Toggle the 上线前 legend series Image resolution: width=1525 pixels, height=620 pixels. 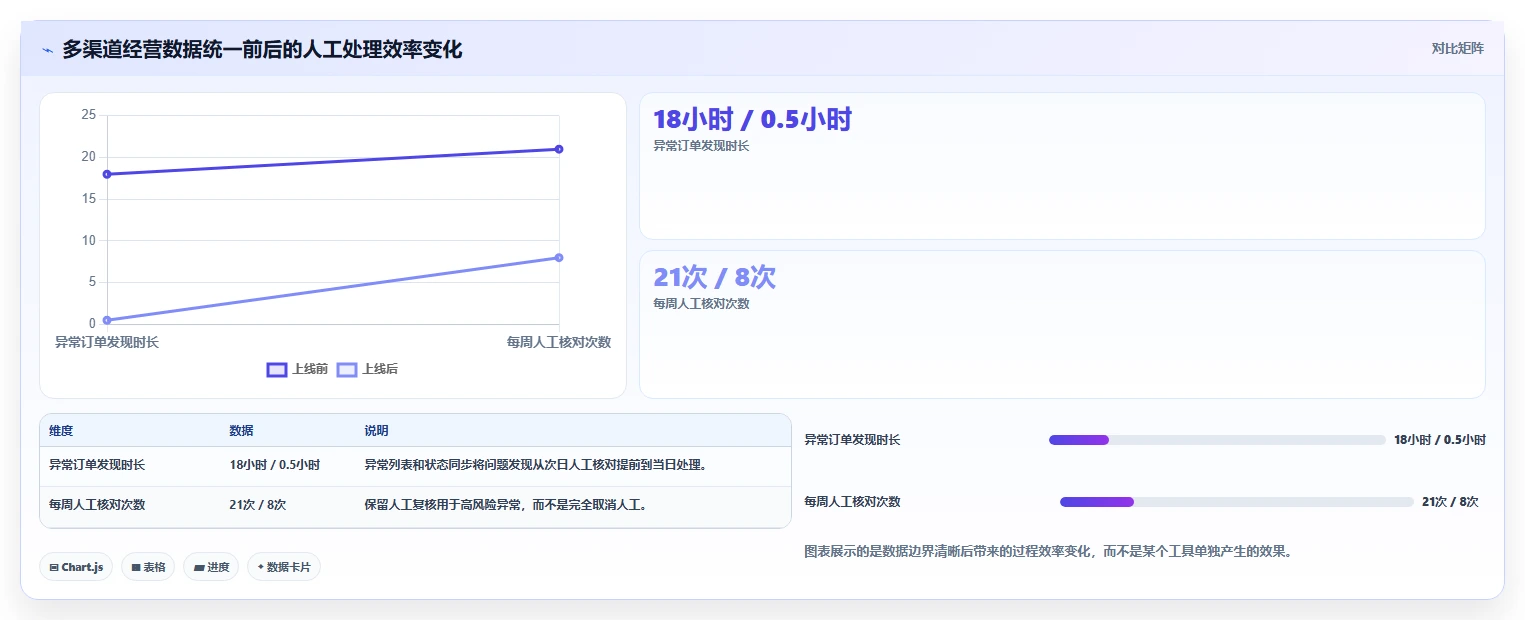[x=297, y=369]
